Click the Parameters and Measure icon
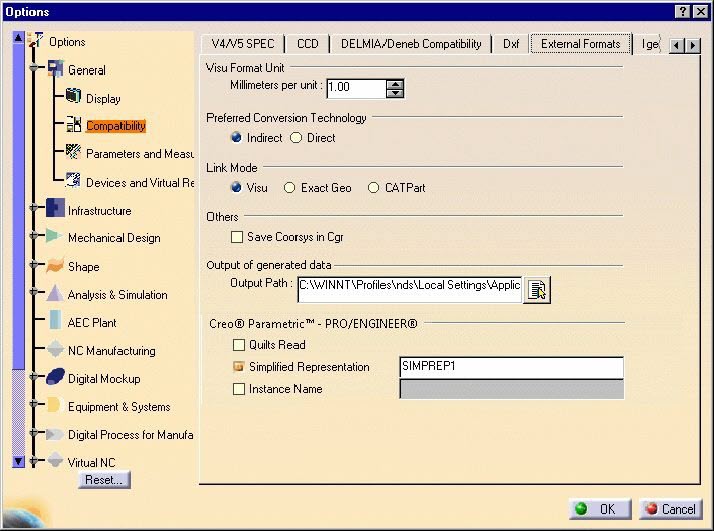Viewport: 714px width, 531px height. [x=74, y=154]
